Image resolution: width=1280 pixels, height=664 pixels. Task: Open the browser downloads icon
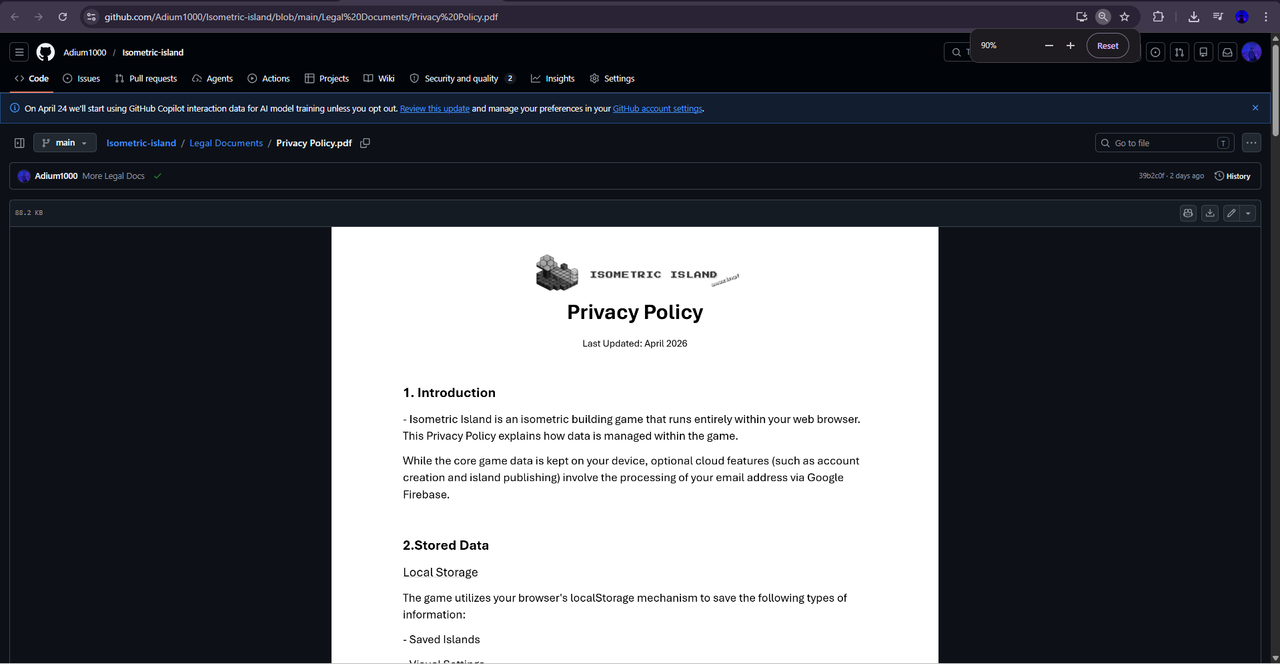click(1194, 17)
